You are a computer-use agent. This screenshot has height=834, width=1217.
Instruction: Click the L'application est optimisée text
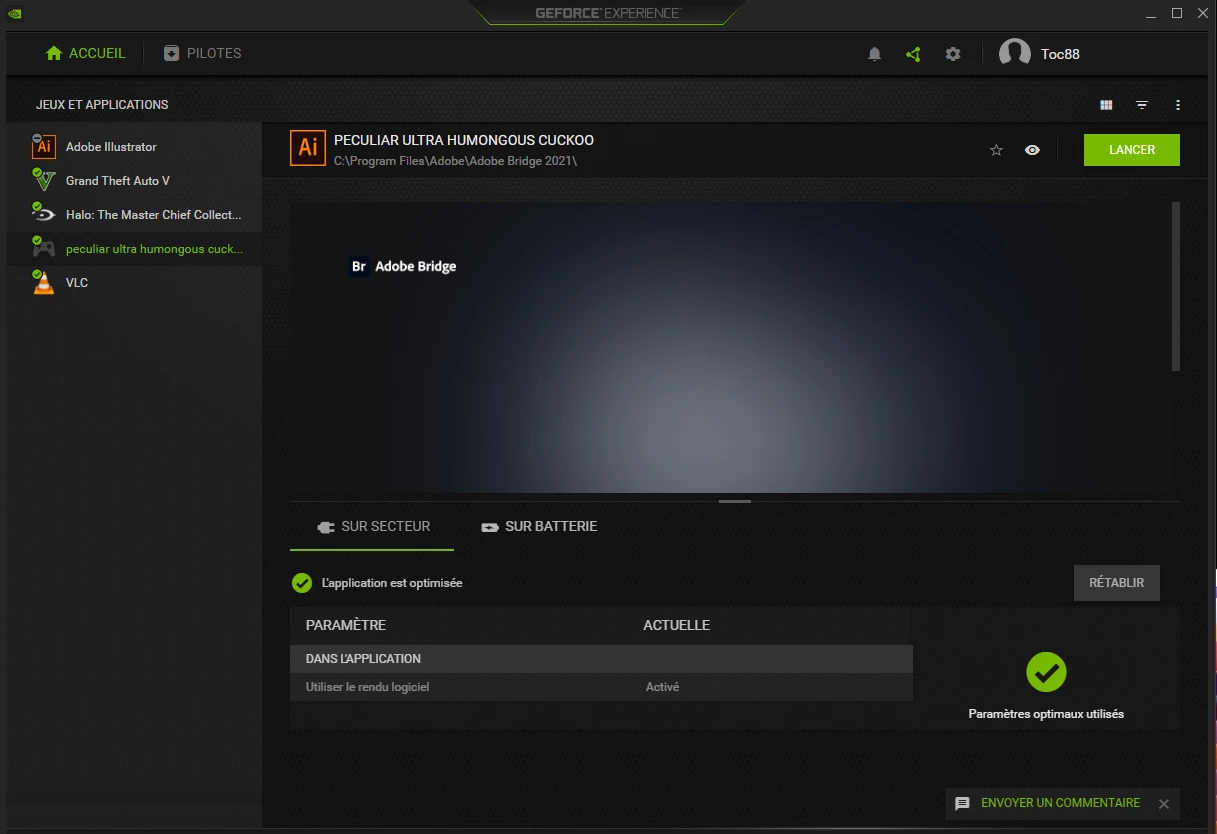tap(392, 583)
